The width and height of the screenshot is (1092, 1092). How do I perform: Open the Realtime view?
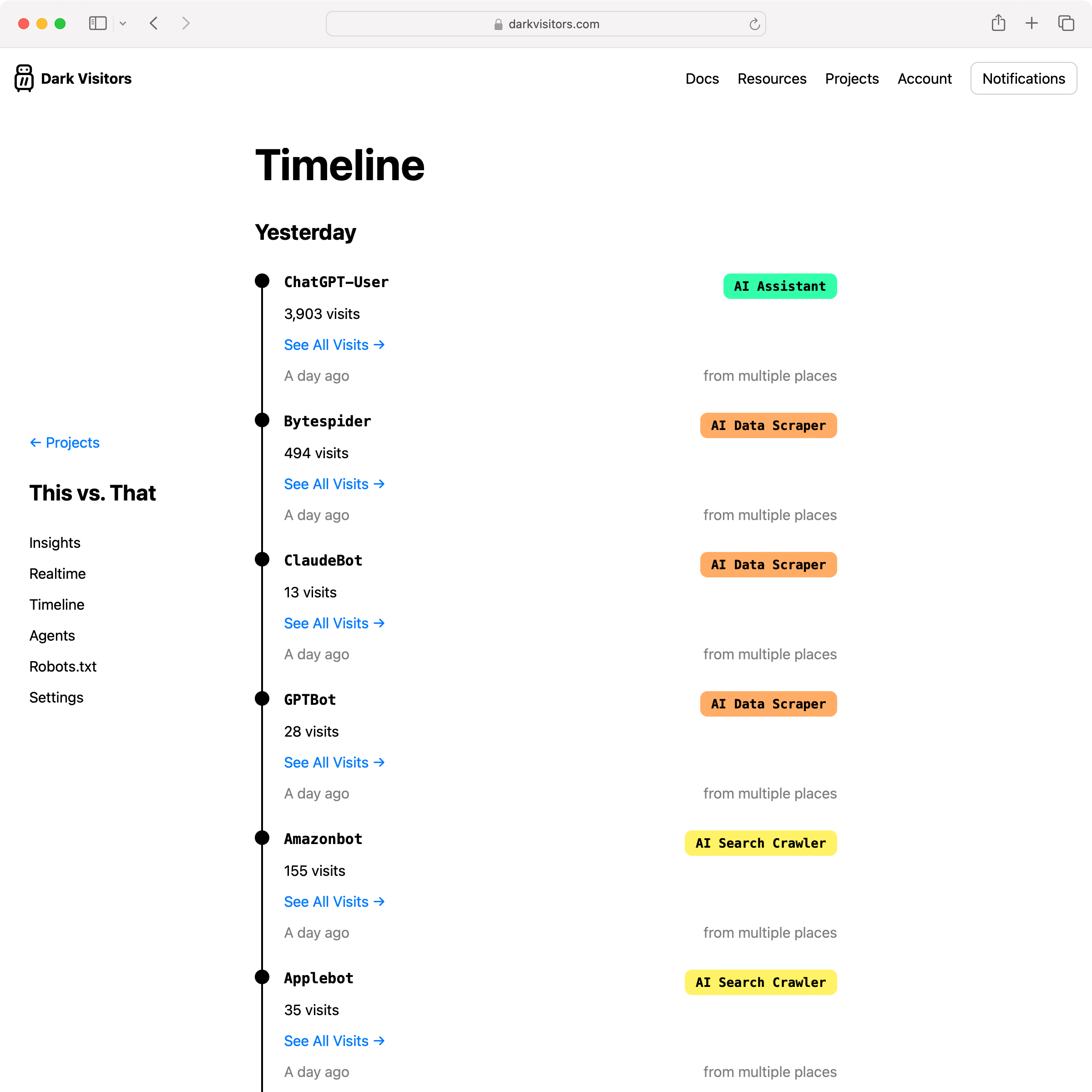pyautogui.click(x=57, y=573)
